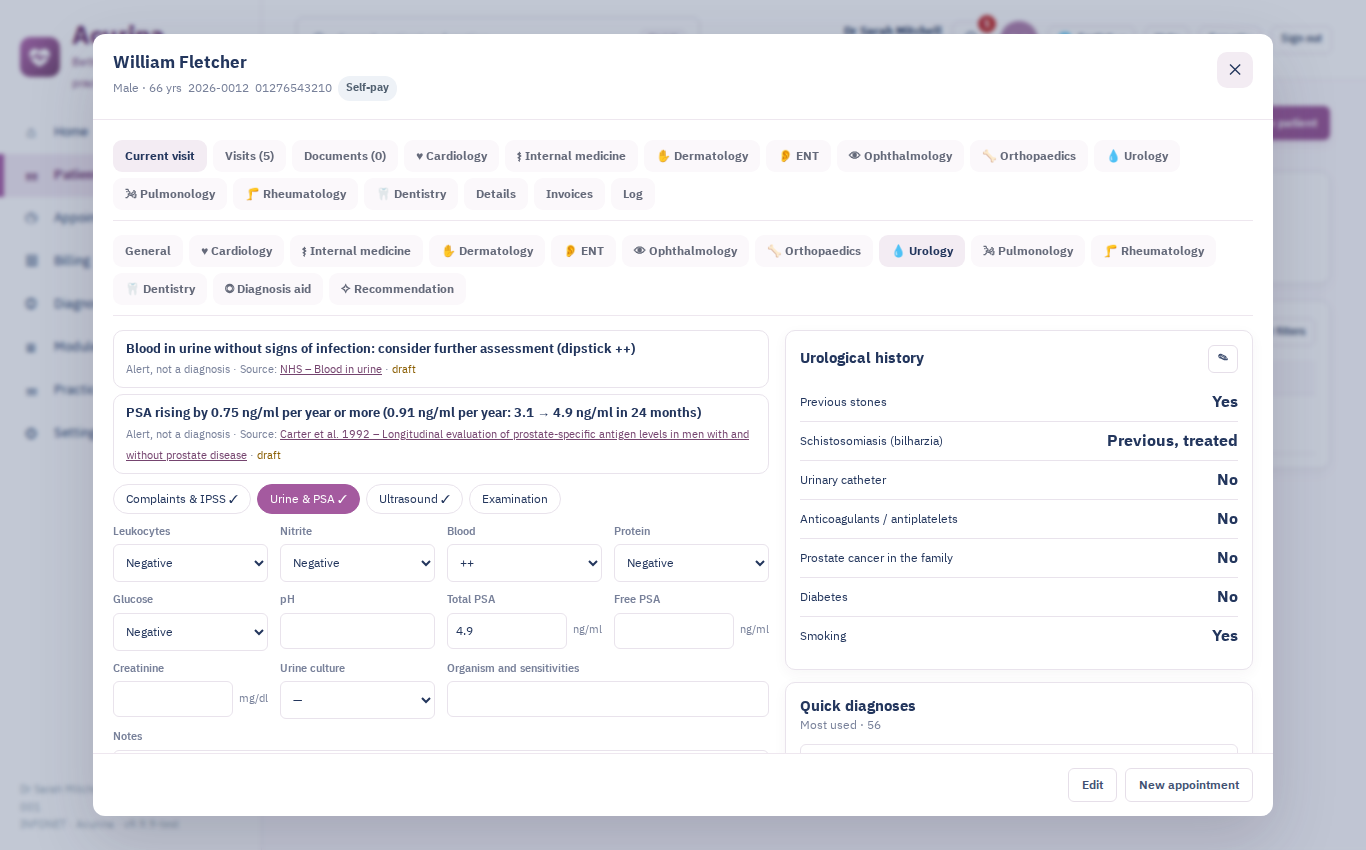Click the Self-pay badge

coord(367,88)
